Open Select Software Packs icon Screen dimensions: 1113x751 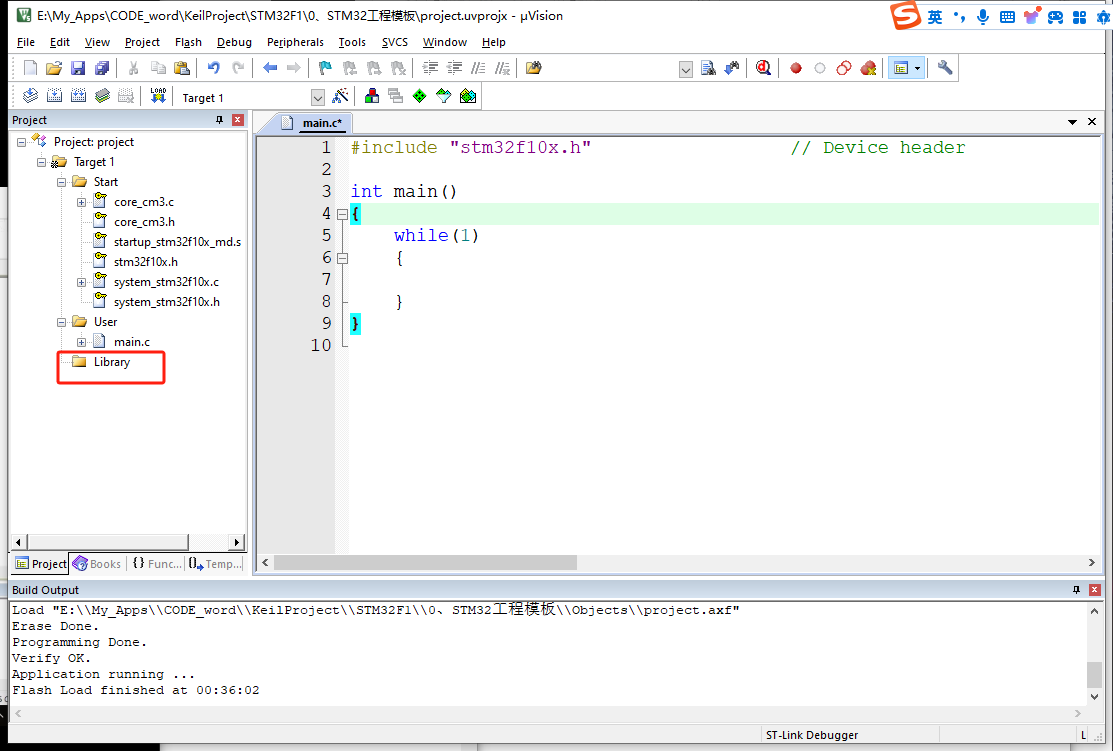click(444, 96)
